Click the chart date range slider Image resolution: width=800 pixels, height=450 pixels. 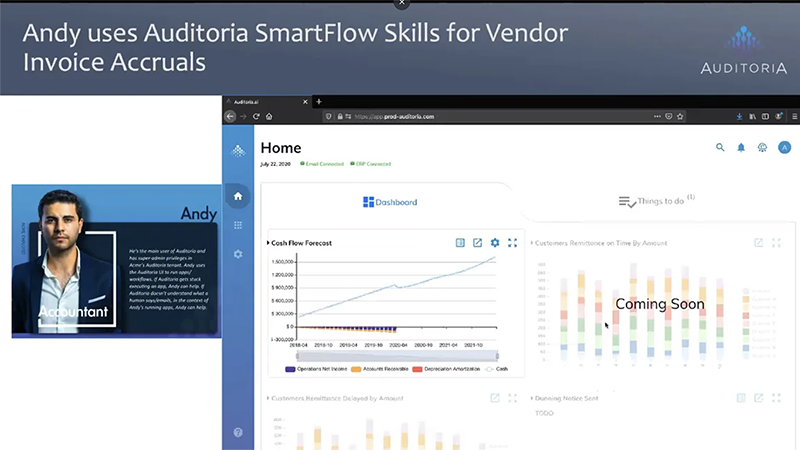click(x=397, y=356)
